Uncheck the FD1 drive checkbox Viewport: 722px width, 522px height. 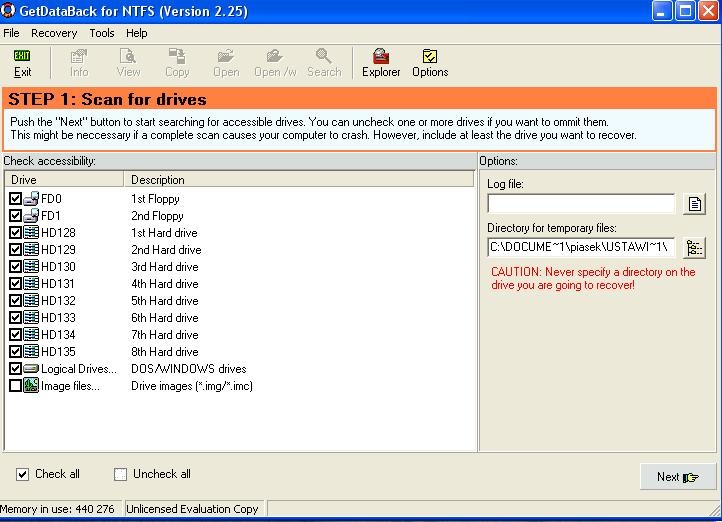coord(15,215)
